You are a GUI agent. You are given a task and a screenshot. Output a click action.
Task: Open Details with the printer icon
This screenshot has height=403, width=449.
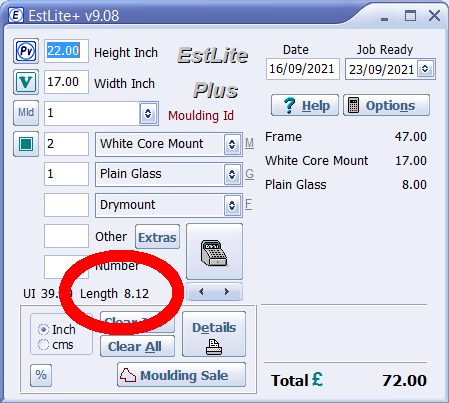click(x=214, y=334)
